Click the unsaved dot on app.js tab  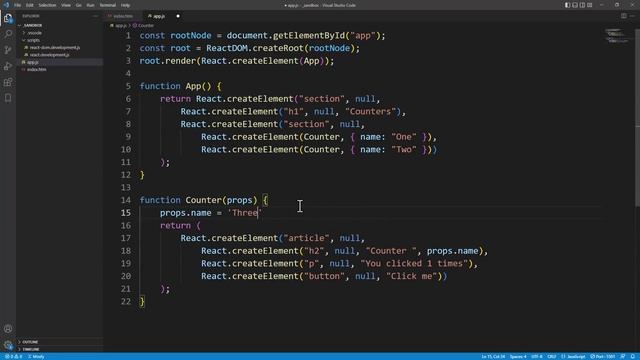coord(178,16)
